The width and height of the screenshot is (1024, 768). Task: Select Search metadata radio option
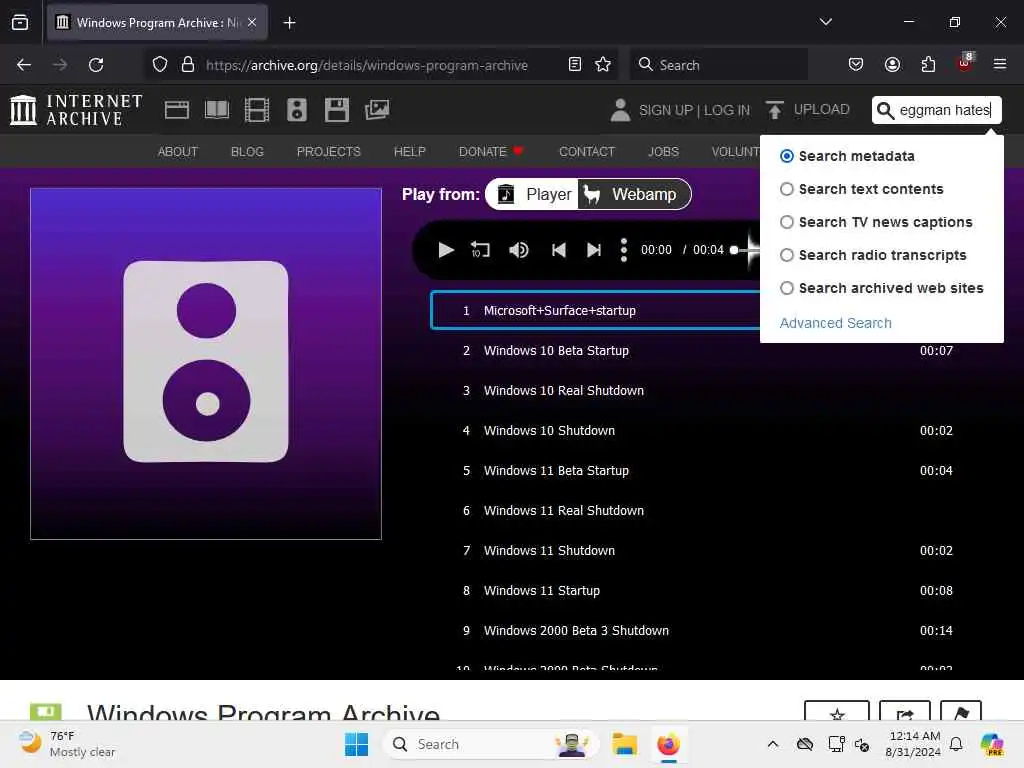point(786,156)
